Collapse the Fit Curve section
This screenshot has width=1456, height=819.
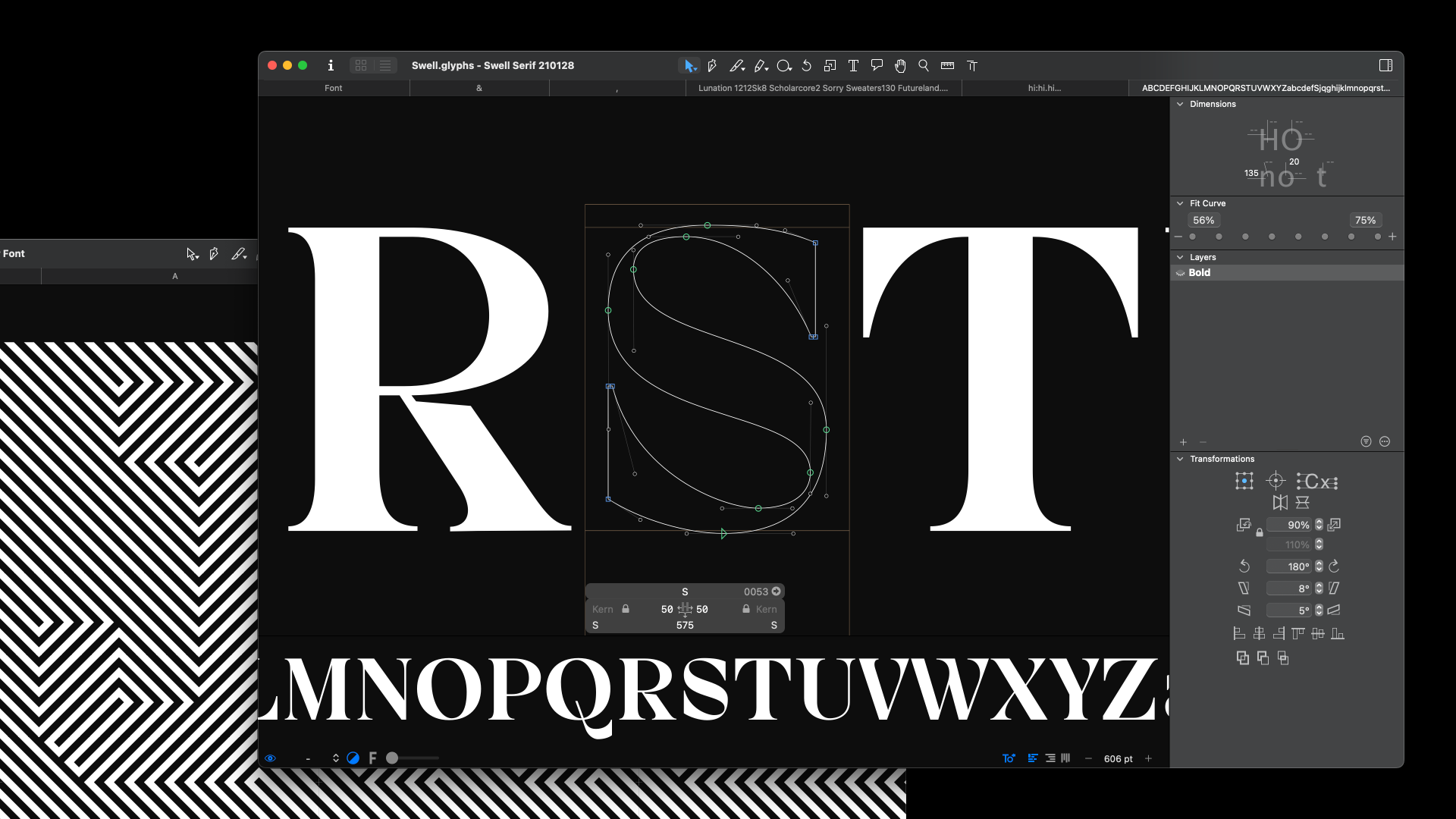[1180, 203]
